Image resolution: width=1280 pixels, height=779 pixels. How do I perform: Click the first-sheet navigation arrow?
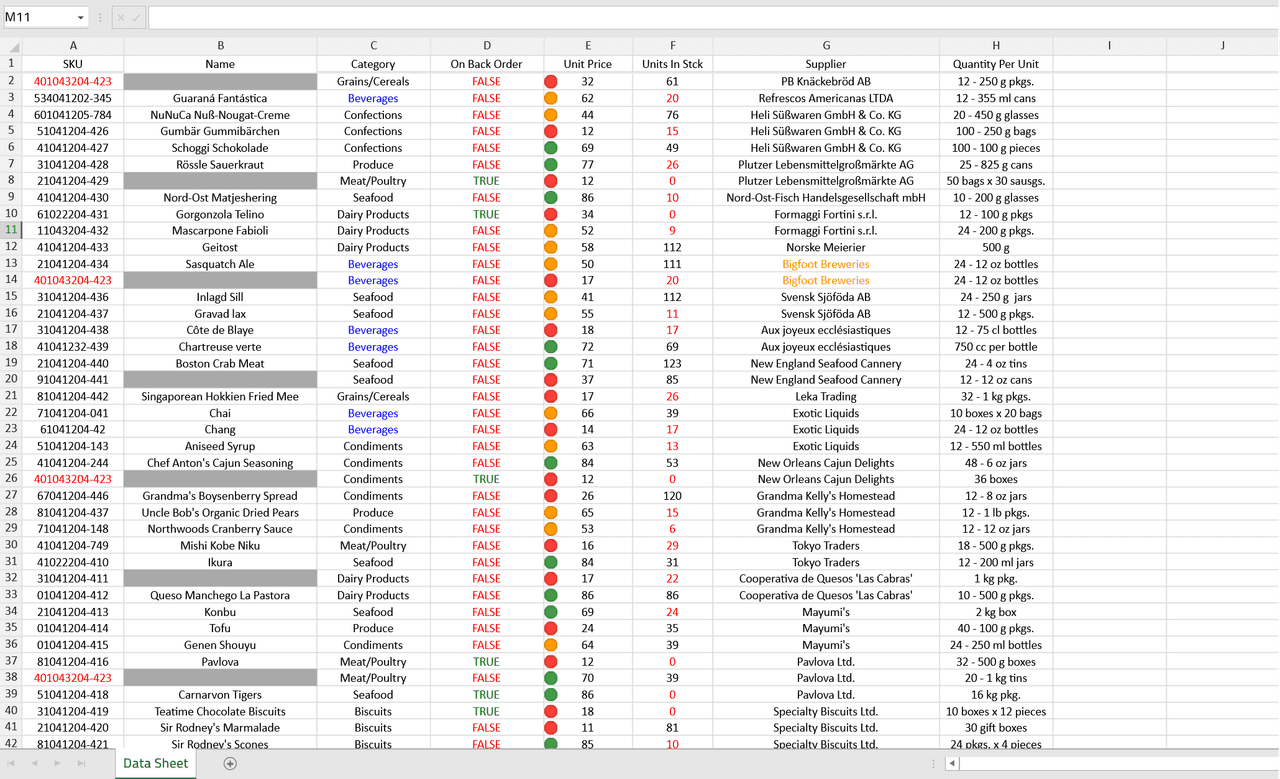click(12, 763)
